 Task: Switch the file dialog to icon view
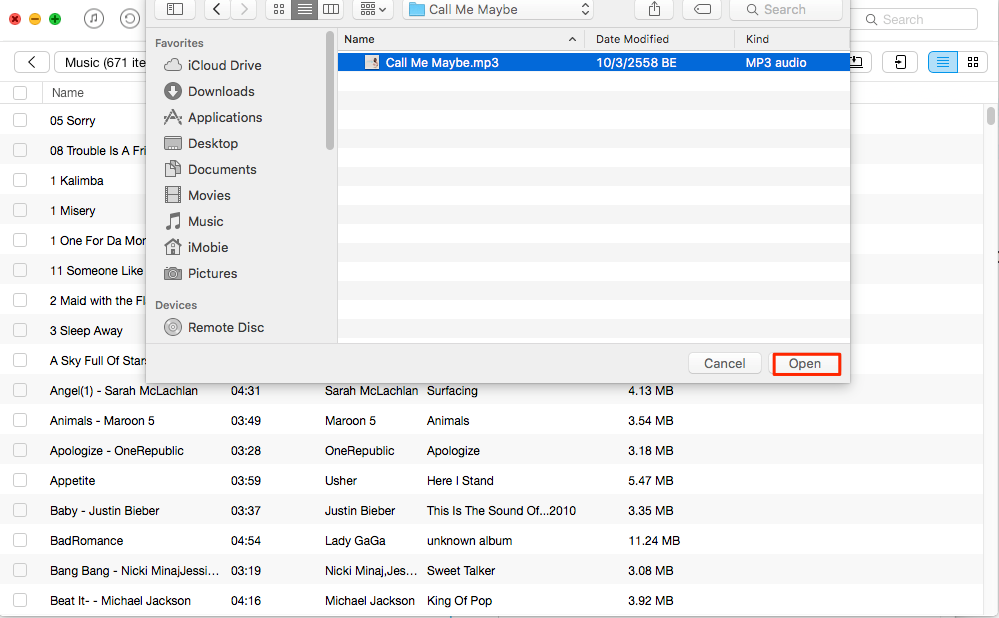tap(278, 10)
